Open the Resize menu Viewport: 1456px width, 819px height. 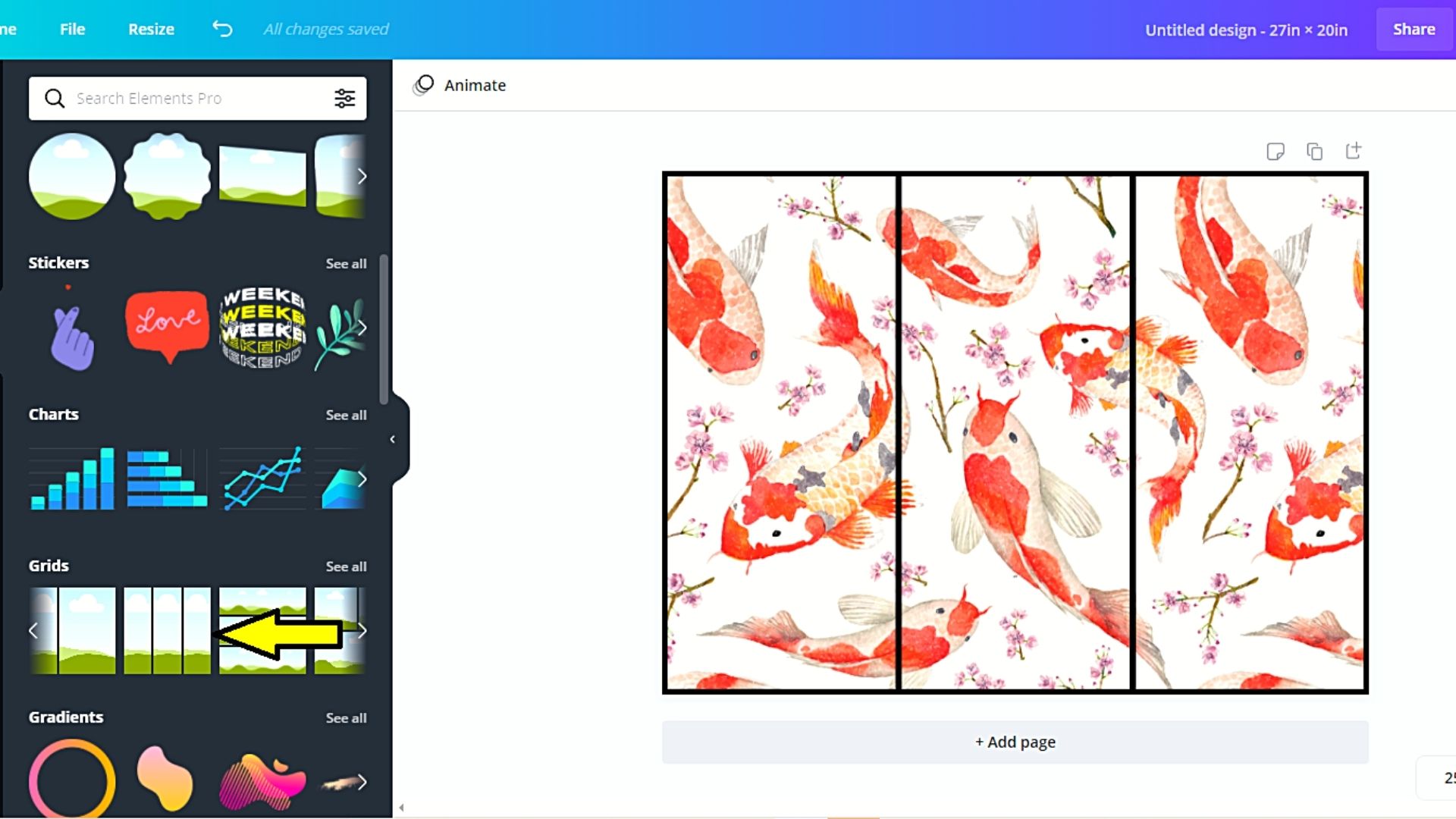point(151,29)
